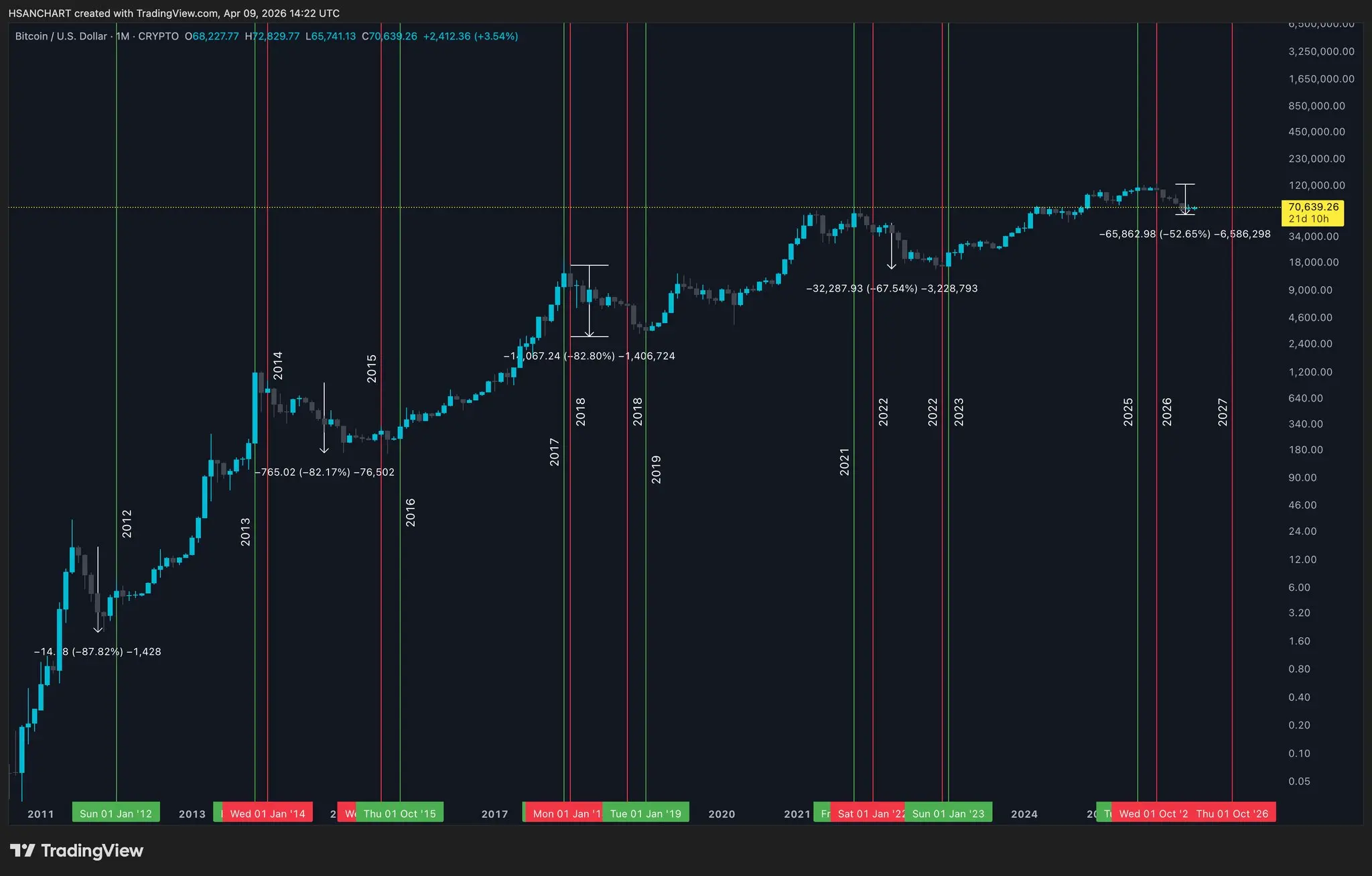The image size is (1372, 876).
Task: Click the 120,000.00 price axis label
Action: coord(1316,185)
